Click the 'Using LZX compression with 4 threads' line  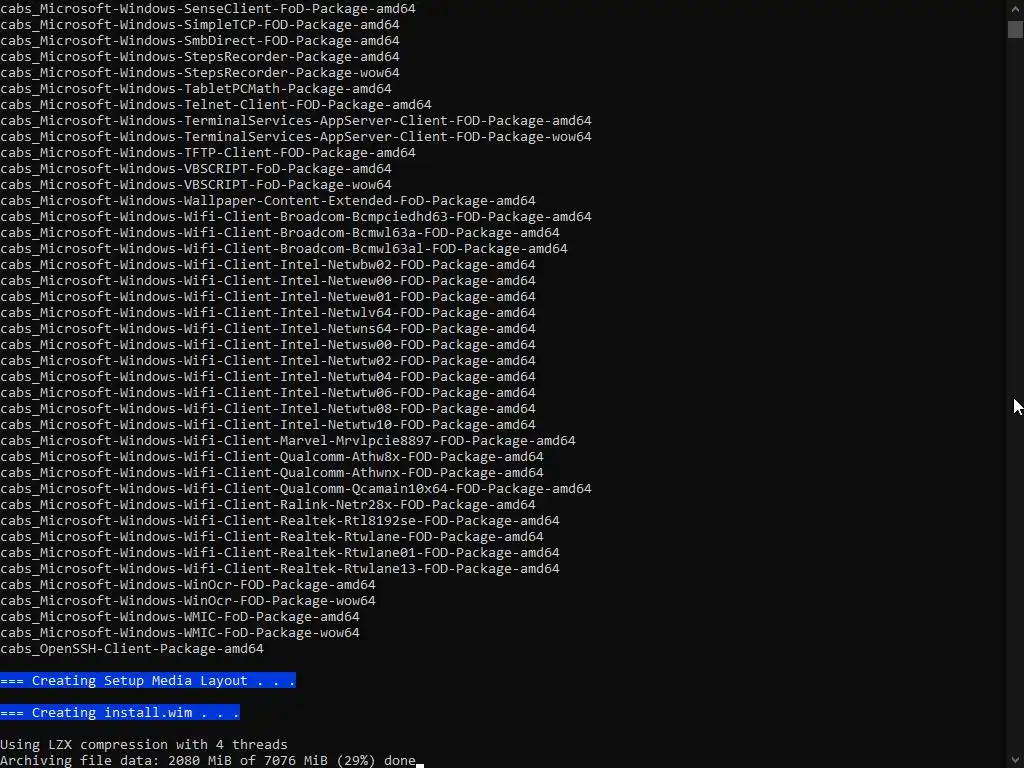[x=144, y=744]
